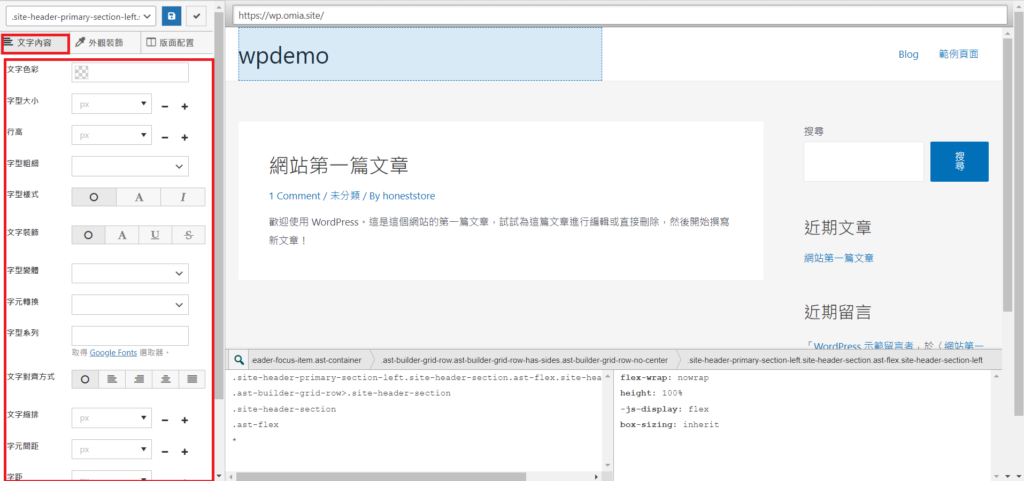1024x481 pixels.
Task: Select the none option for 文字裝飾
Action: pos(88,235)
